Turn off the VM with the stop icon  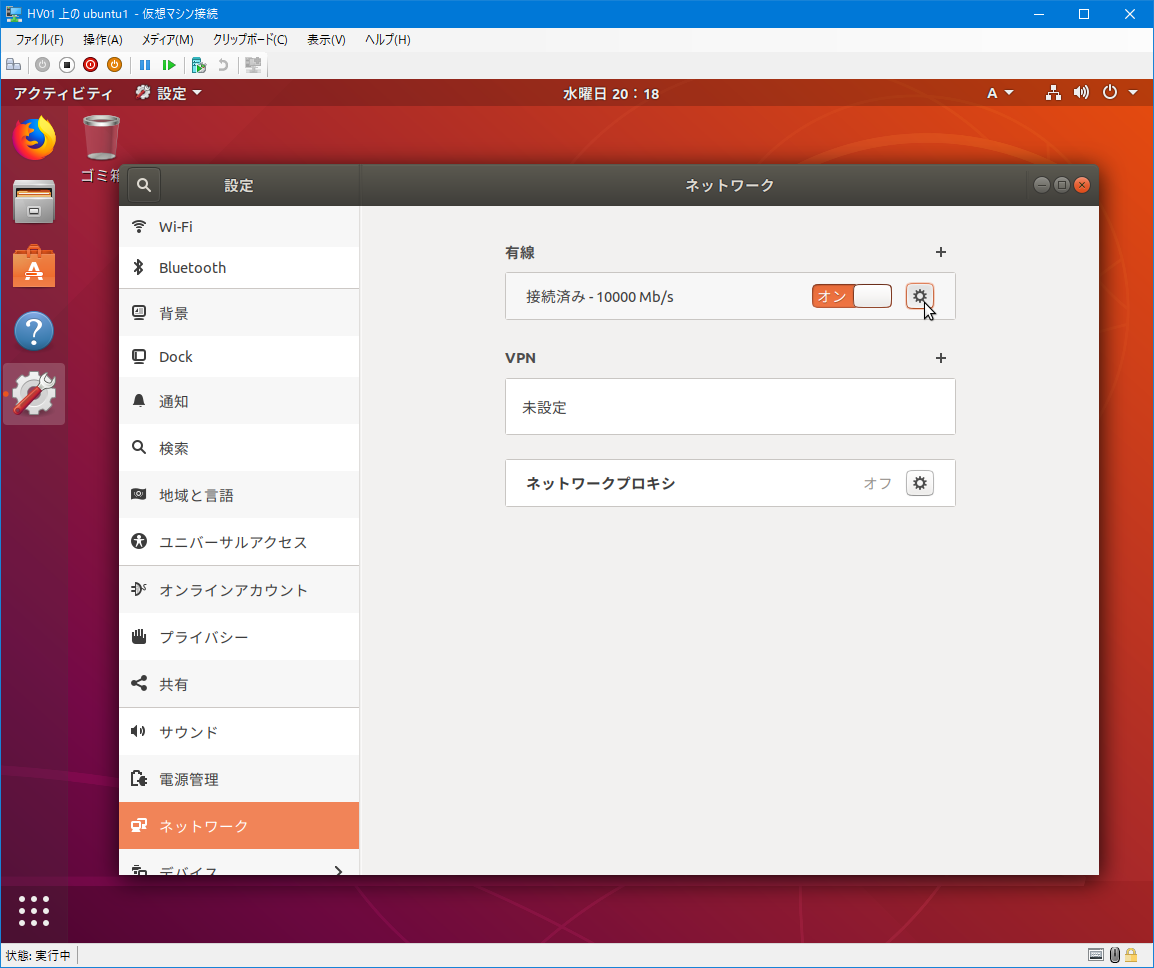point(66,64)
